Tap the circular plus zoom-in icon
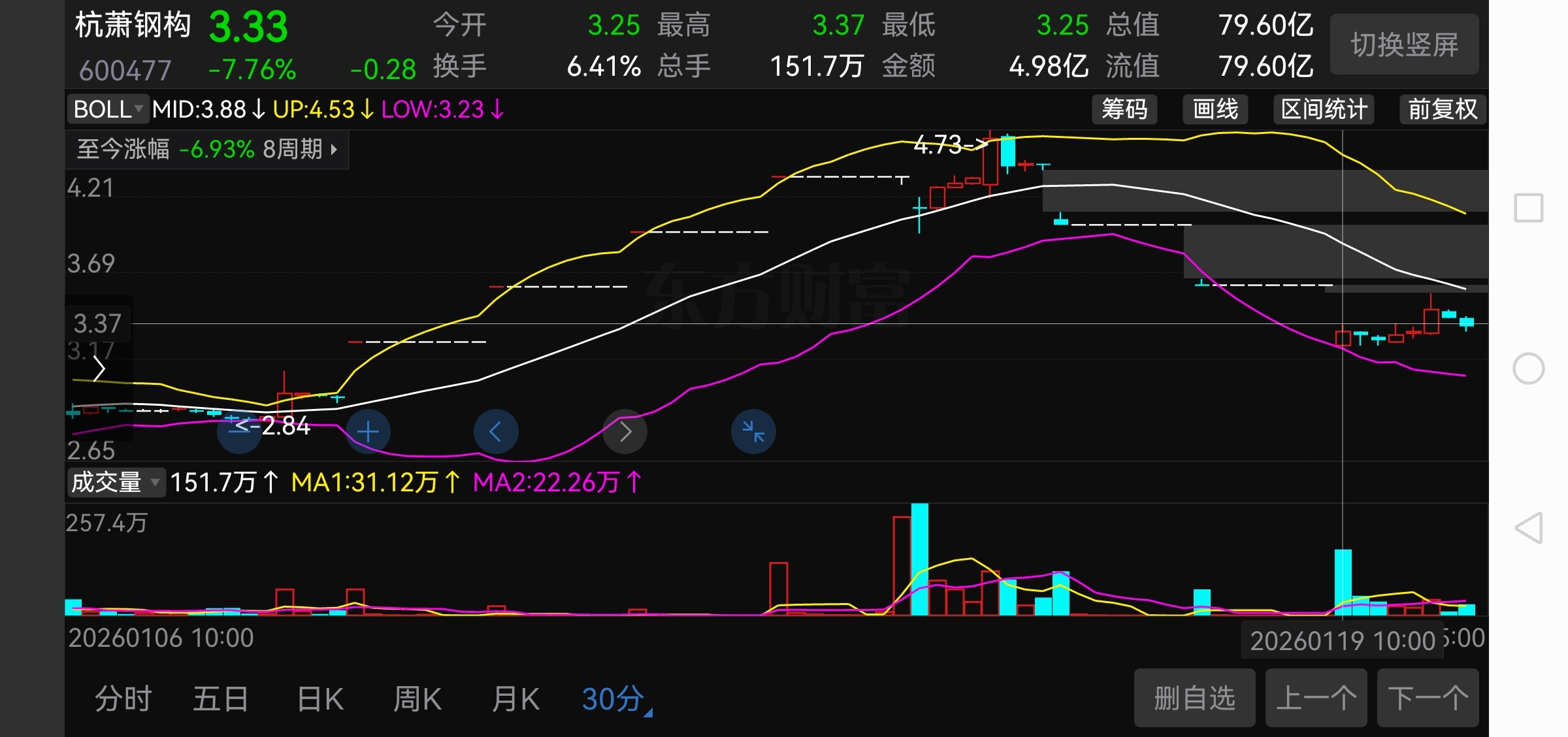The height and width of the screenshot is (737, 1568). point(368,432)
